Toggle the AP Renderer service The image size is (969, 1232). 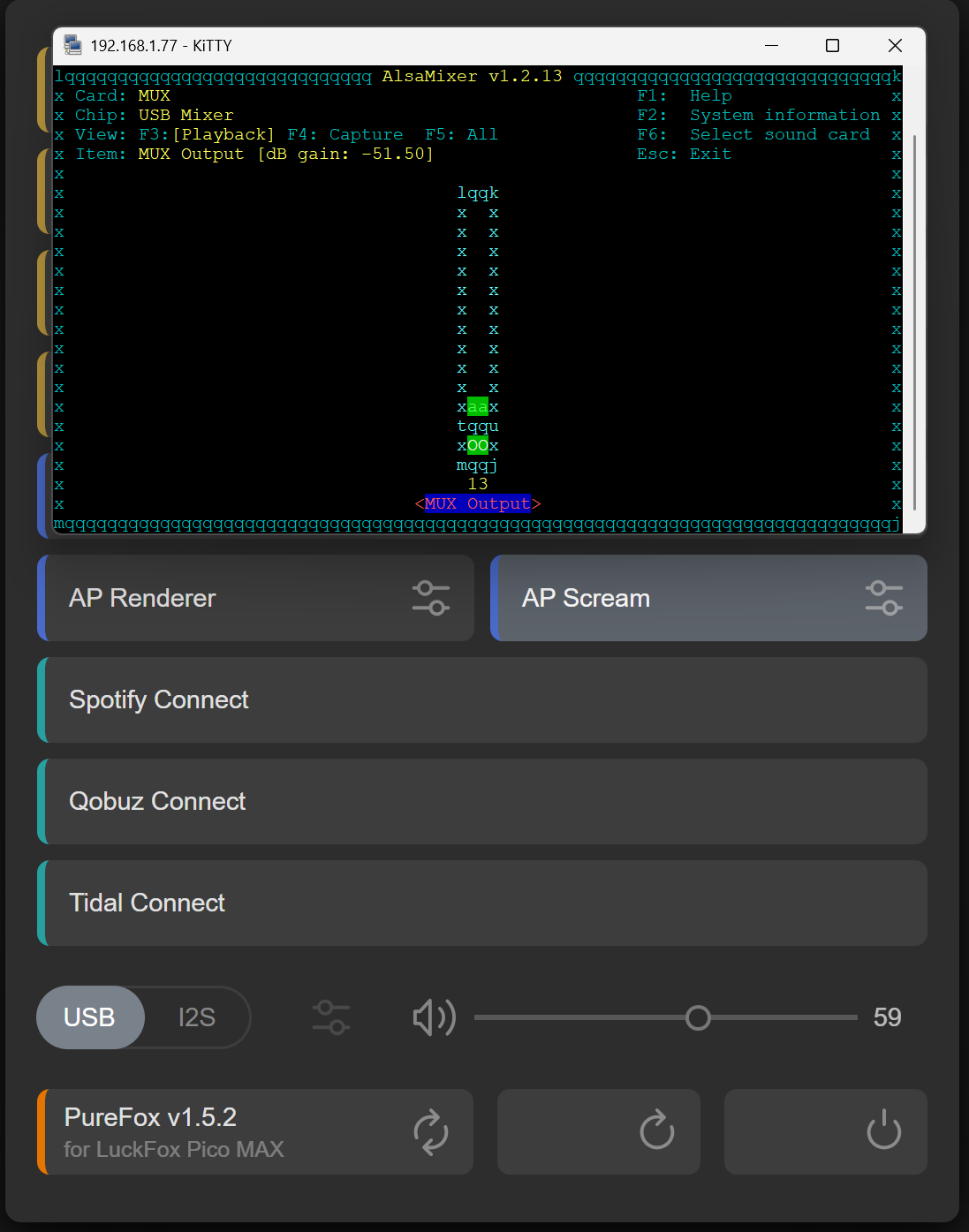coord(221,598)
